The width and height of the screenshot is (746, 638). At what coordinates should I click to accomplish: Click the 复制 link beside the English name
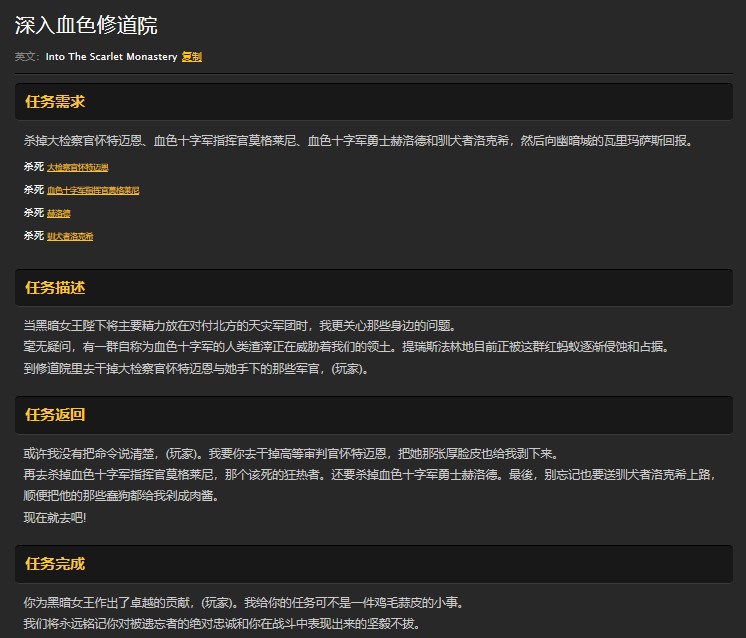192,57
